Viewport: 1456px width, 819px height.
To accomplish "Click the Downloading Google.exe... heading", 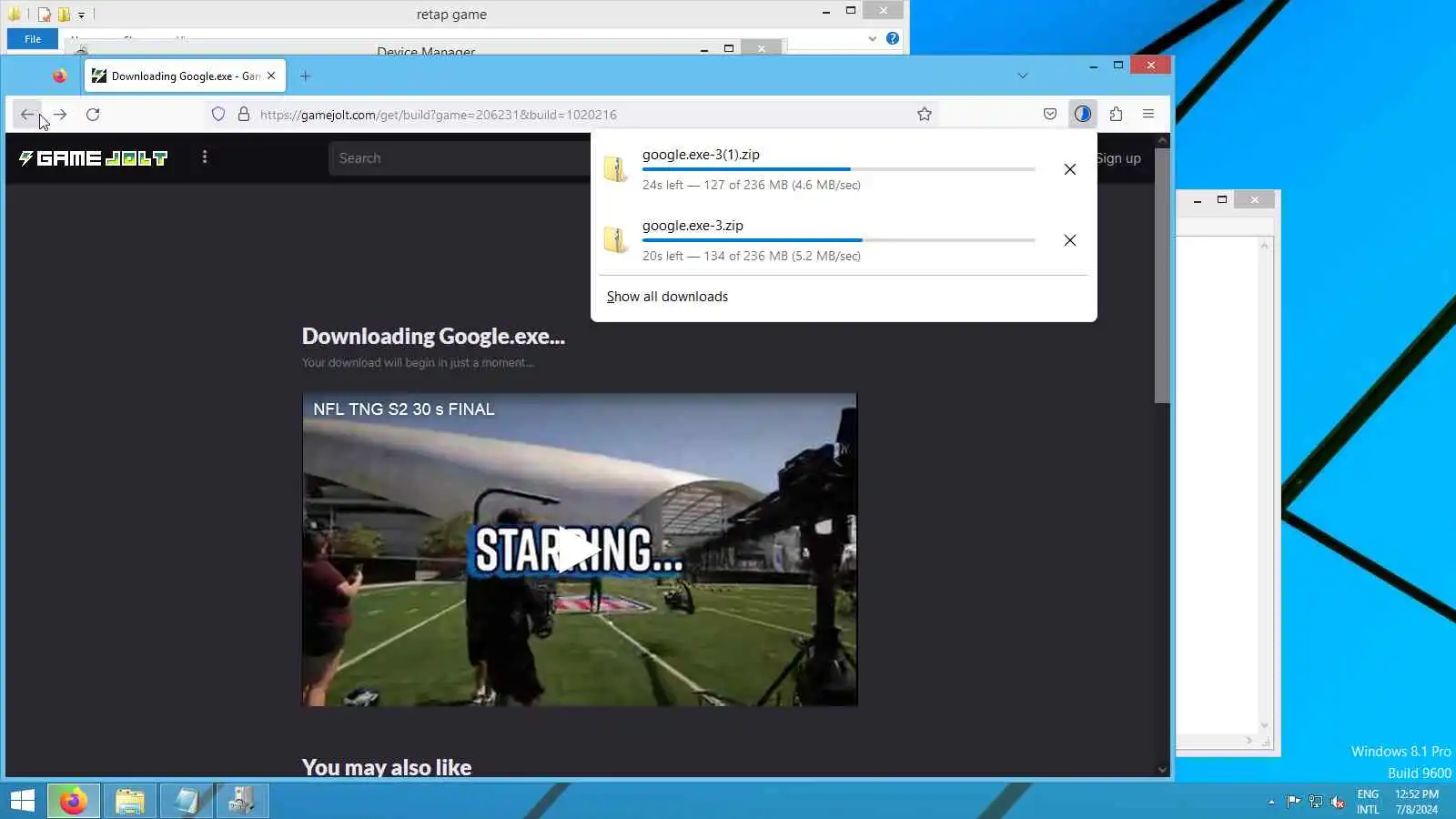I will [433, 337].
